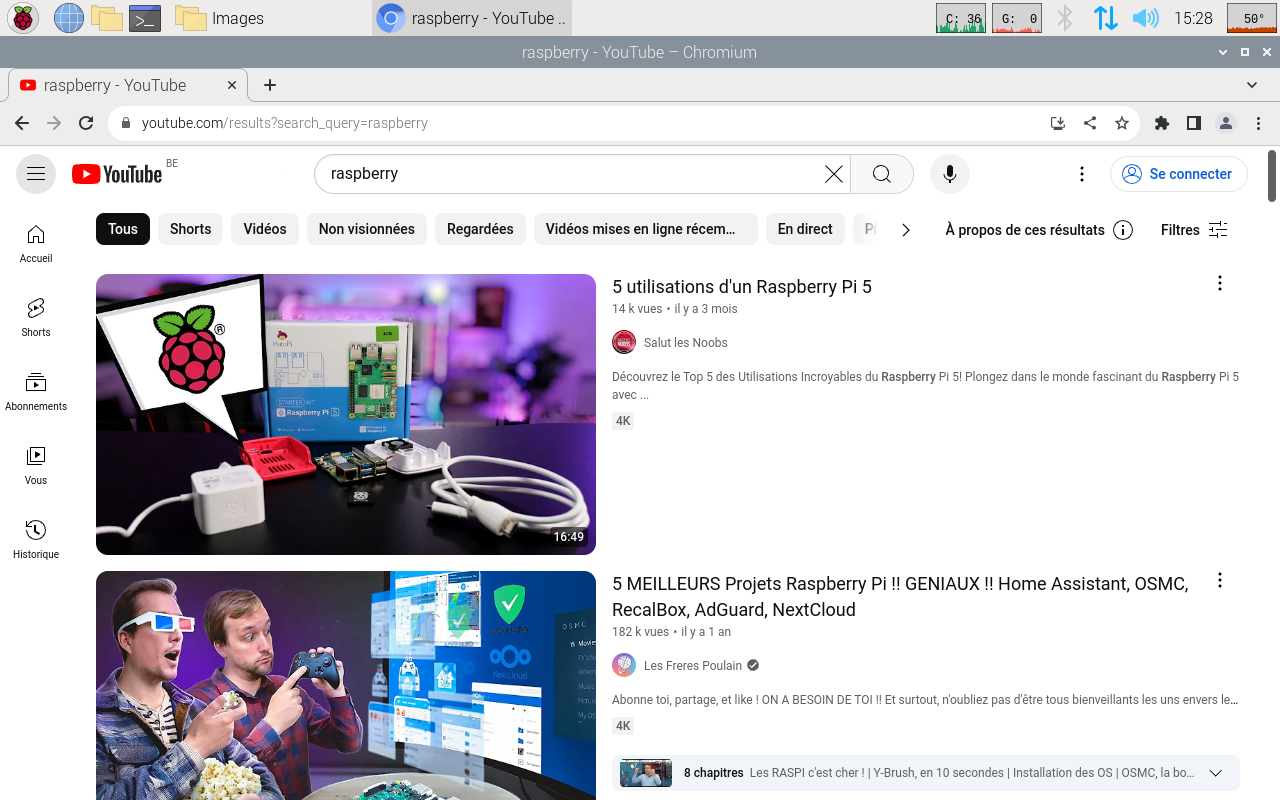Click the Bluetooth icon in the system tray
Screen dimensions: 1280x800
1065,18
